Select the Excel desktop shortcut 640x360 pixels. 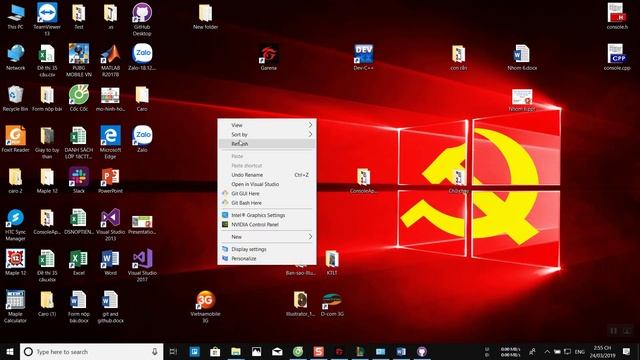[79, 262]
